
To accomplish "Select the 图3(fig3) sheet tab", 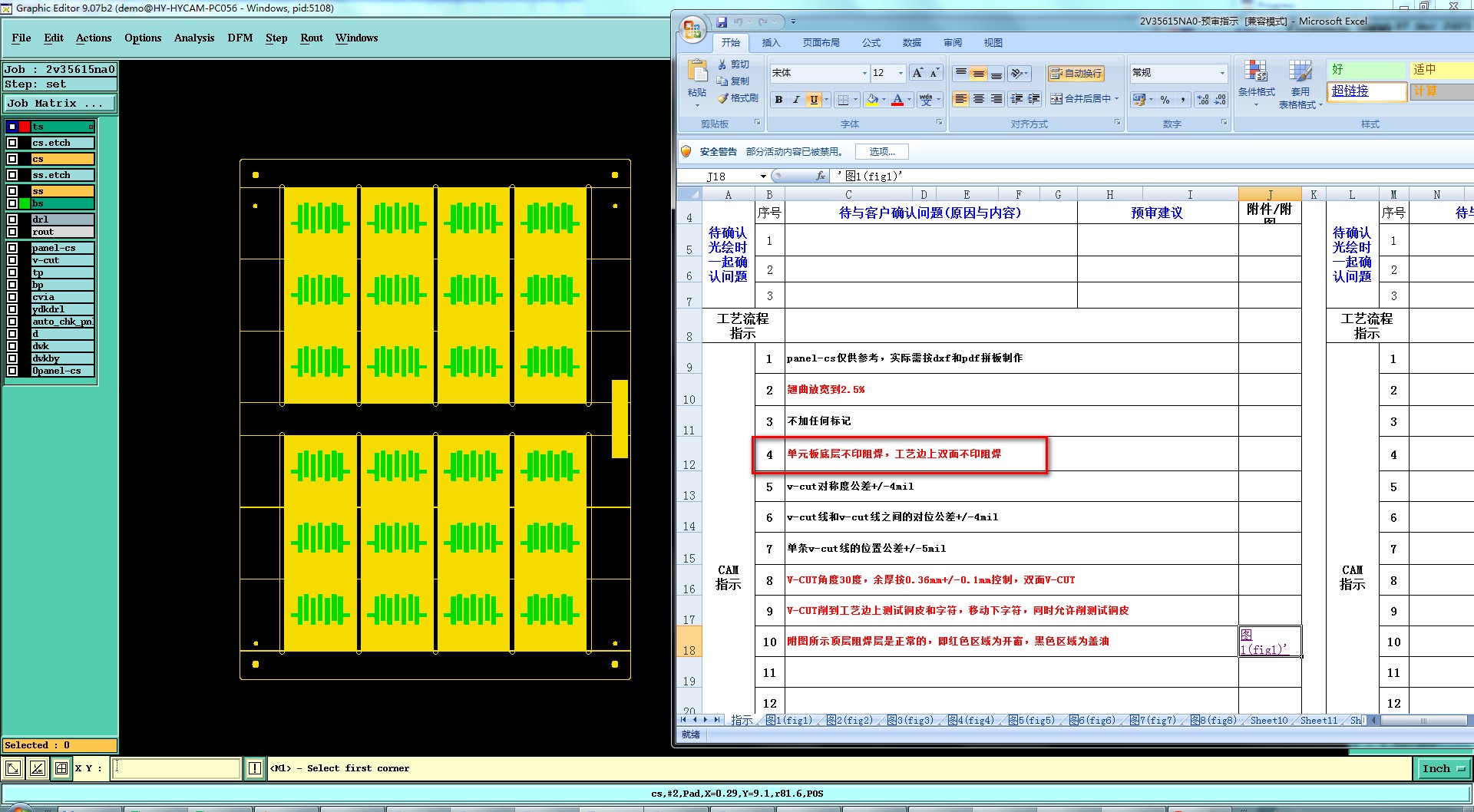I will pos(911,721).
